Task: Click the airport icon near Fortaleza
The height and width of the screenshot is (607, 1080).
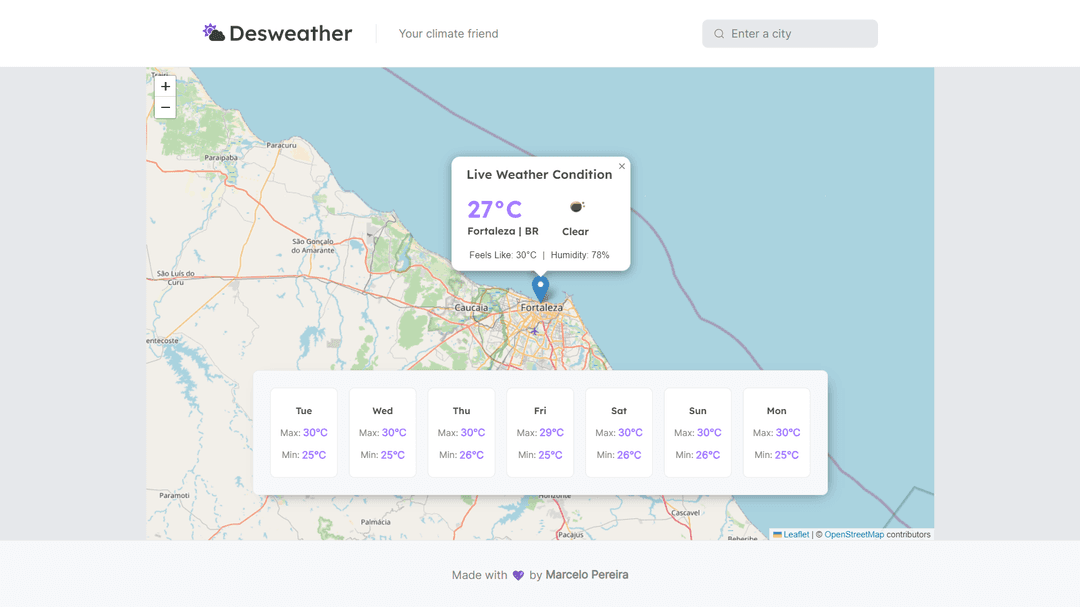Action: coord(535,331)
